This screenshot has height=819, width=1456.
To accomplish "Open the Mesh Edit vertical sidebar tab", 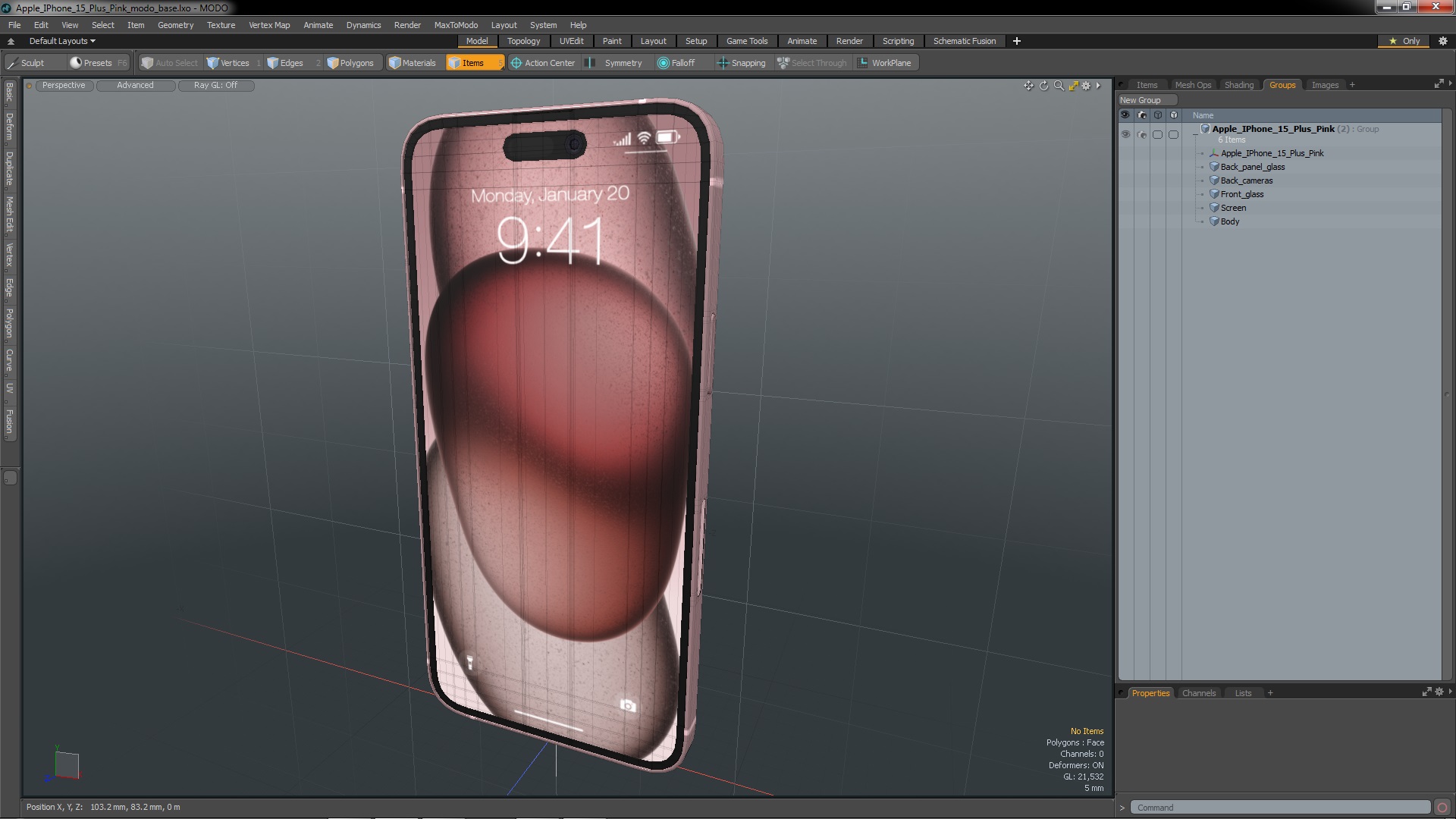I will tap(9, 215).
